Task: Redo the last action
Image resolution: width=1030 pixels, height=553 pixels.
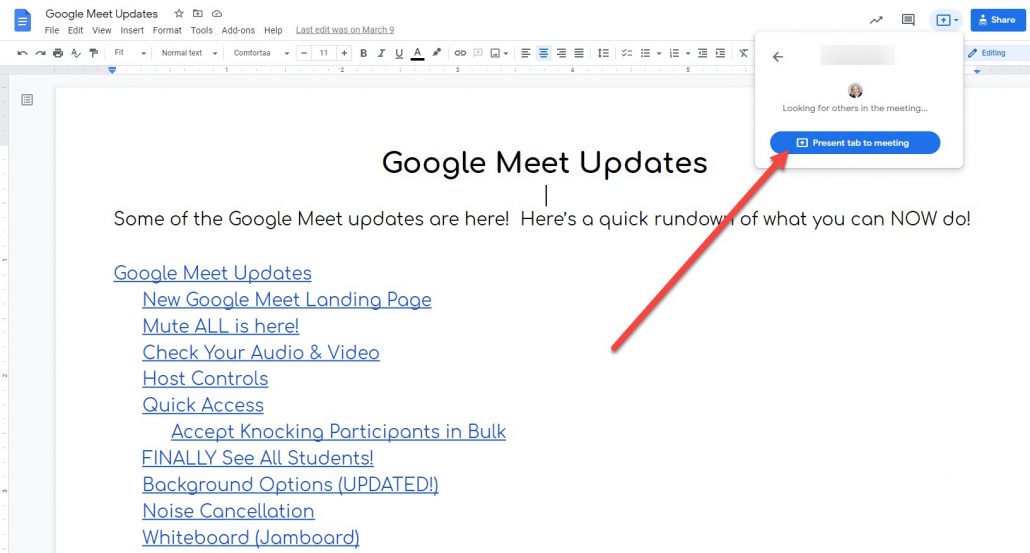Action: click(40, 53)
